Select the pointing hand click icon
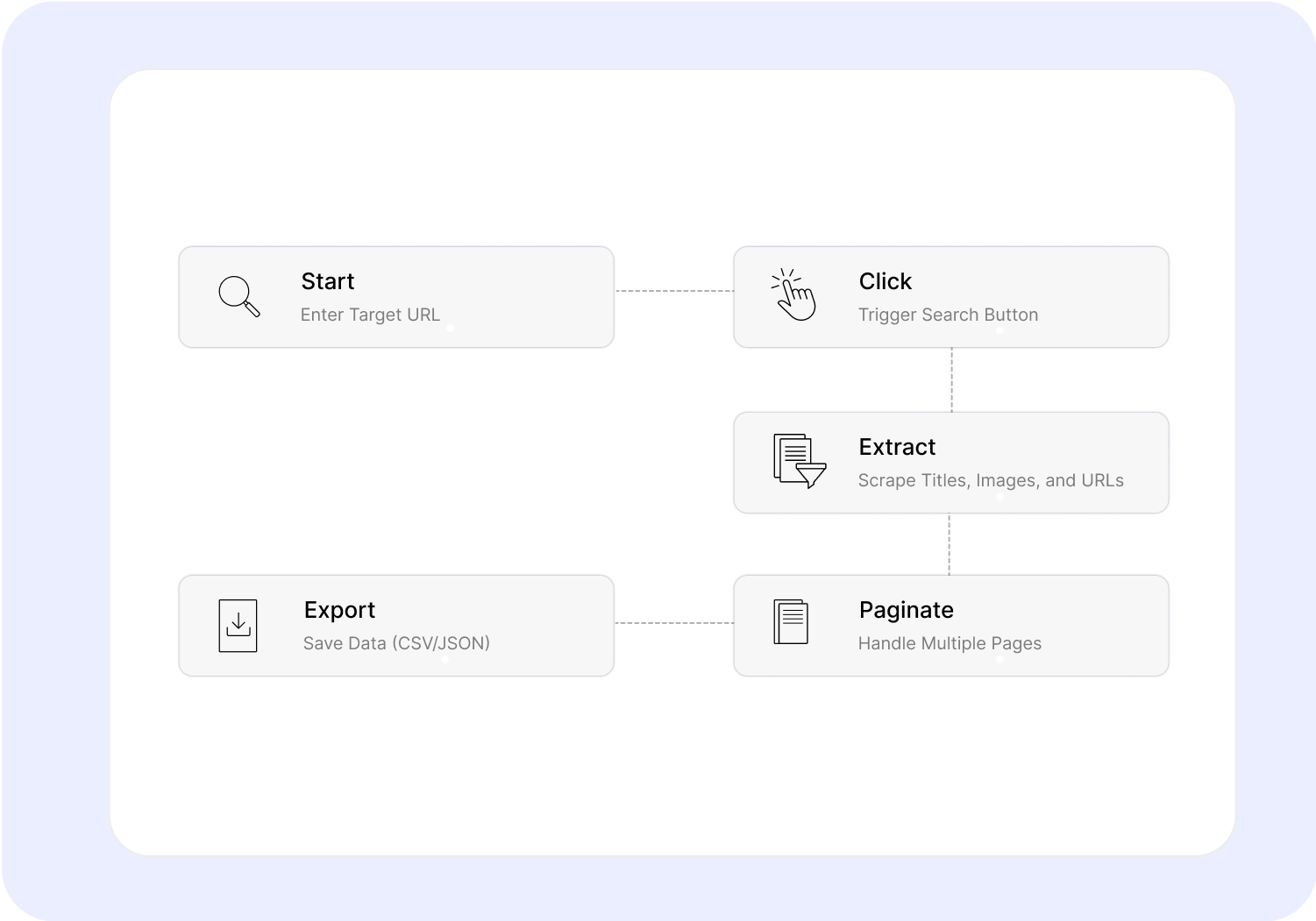 pos(793,294)
